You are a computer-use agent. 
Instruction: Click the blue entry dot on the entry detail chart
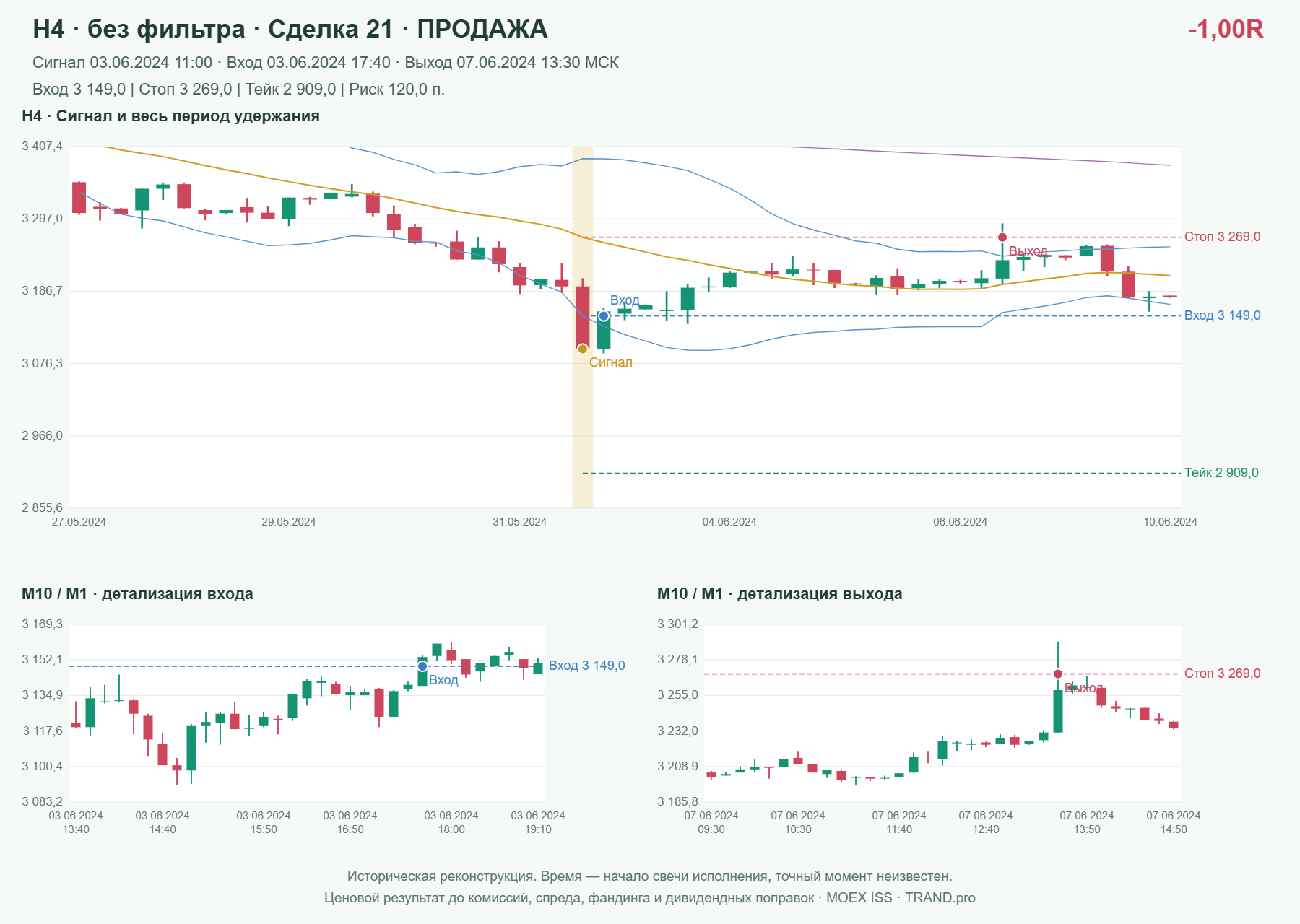(x=422, y=666)
